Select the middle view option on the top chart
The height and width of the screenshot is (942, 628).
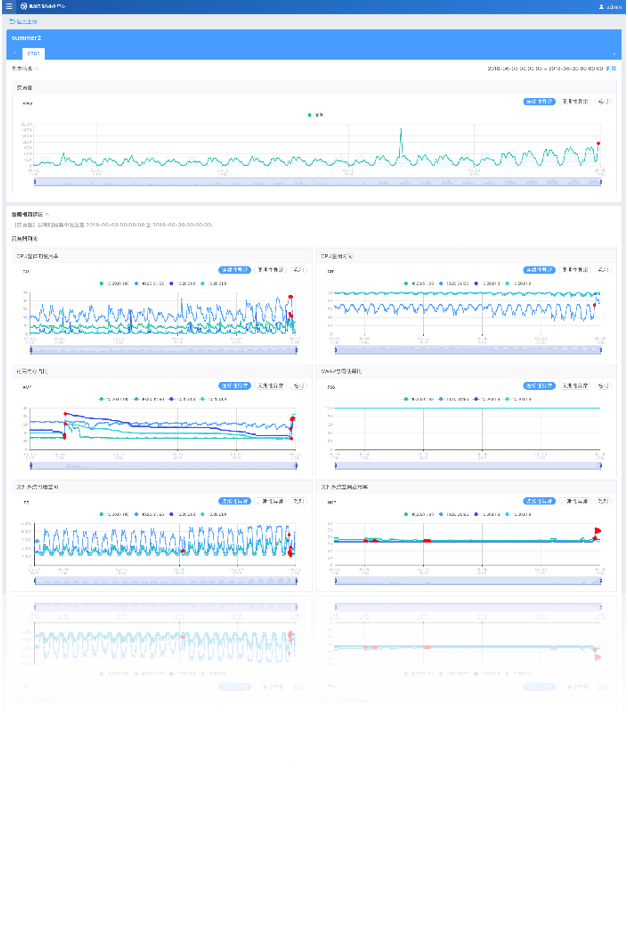tap(575, 101)
